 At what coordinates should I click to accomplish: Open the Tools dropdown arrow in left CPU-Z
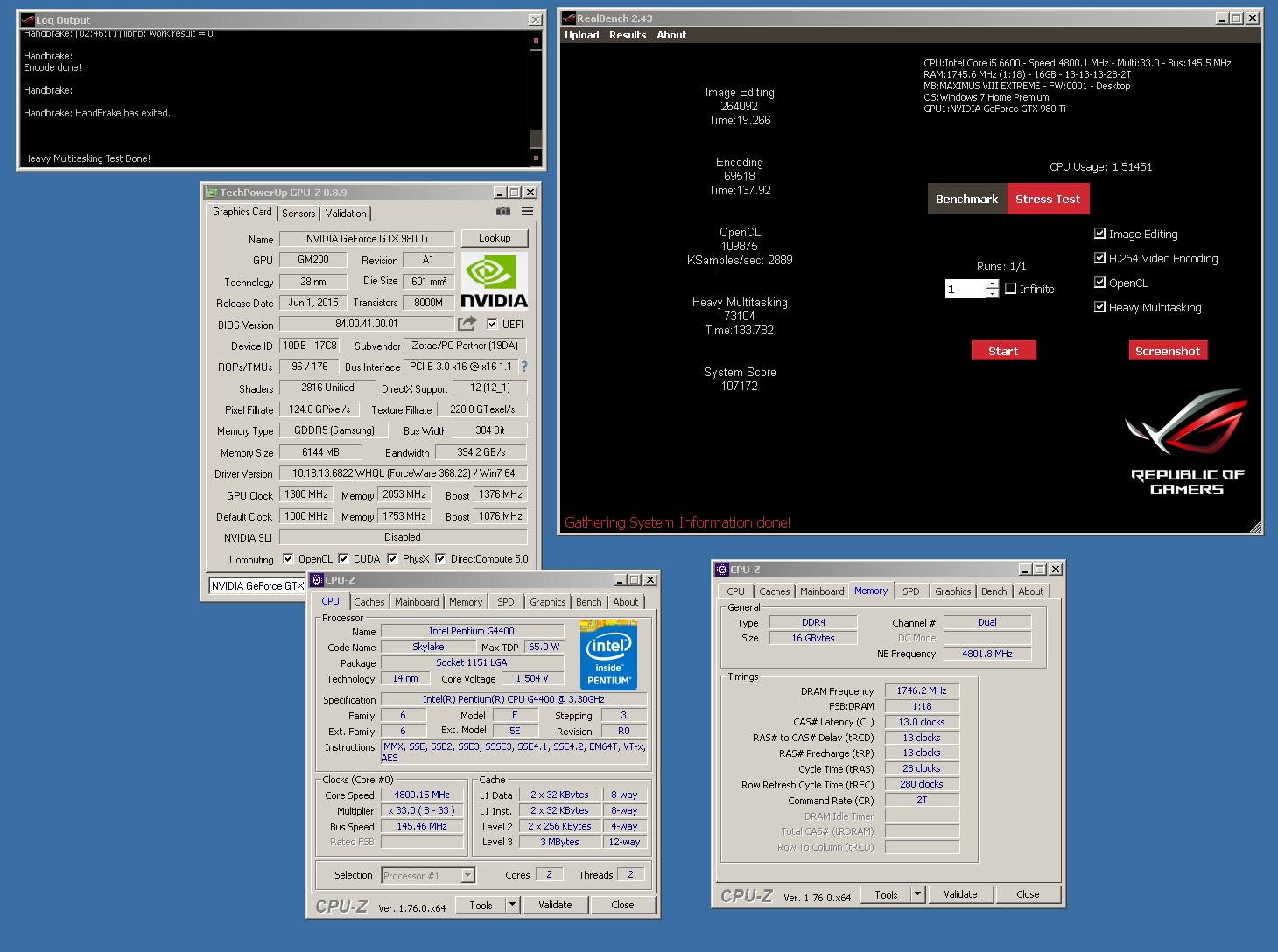513,905
